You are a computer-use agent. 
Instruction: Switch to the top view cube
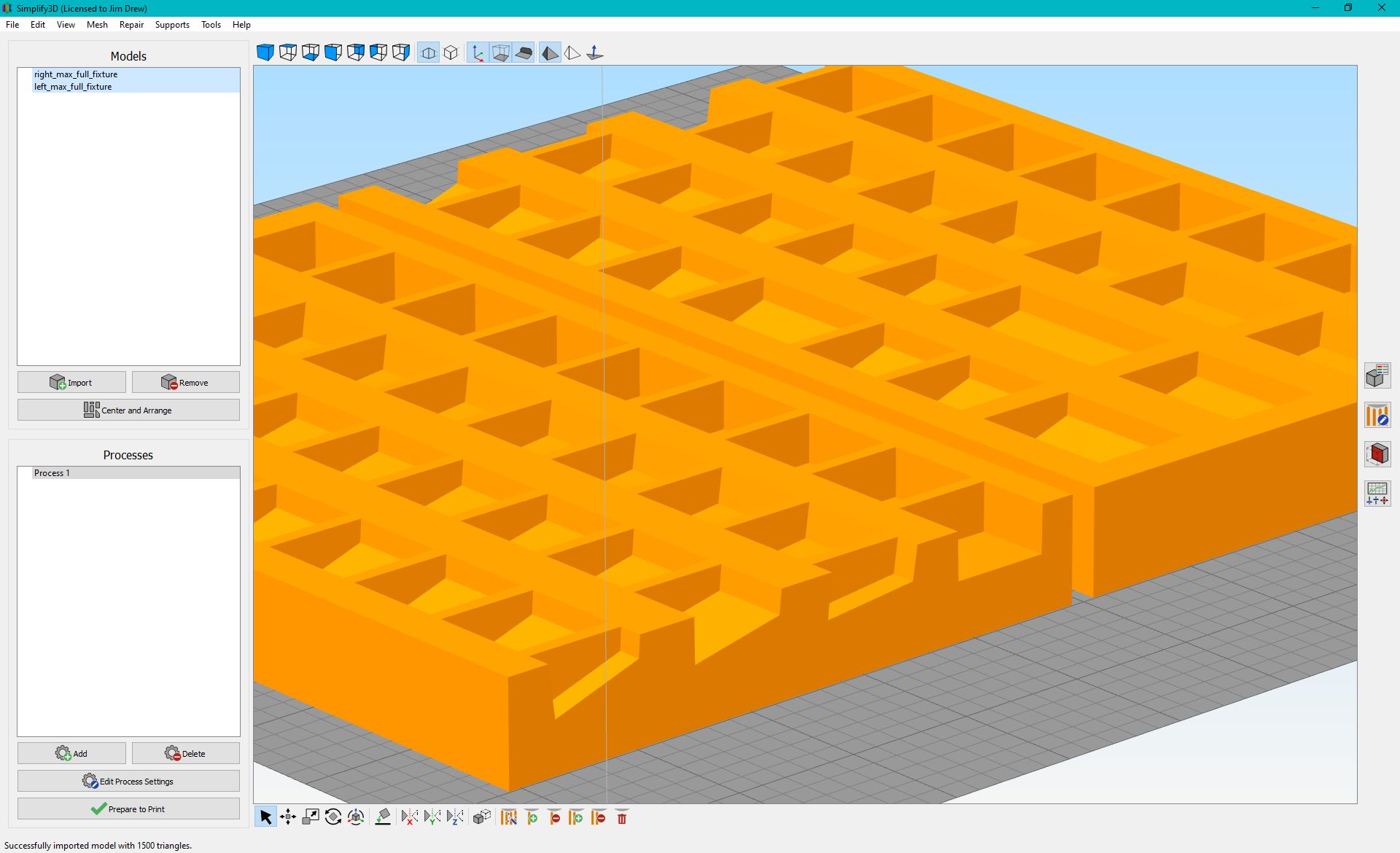click(288, 52)
